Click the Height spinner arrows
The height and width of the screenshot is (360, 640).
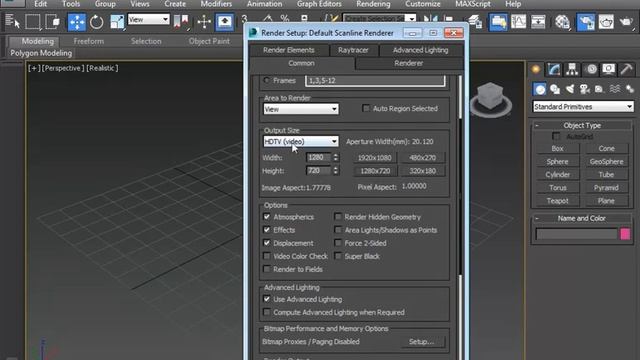pyautogui.click(x=336, y=171)
